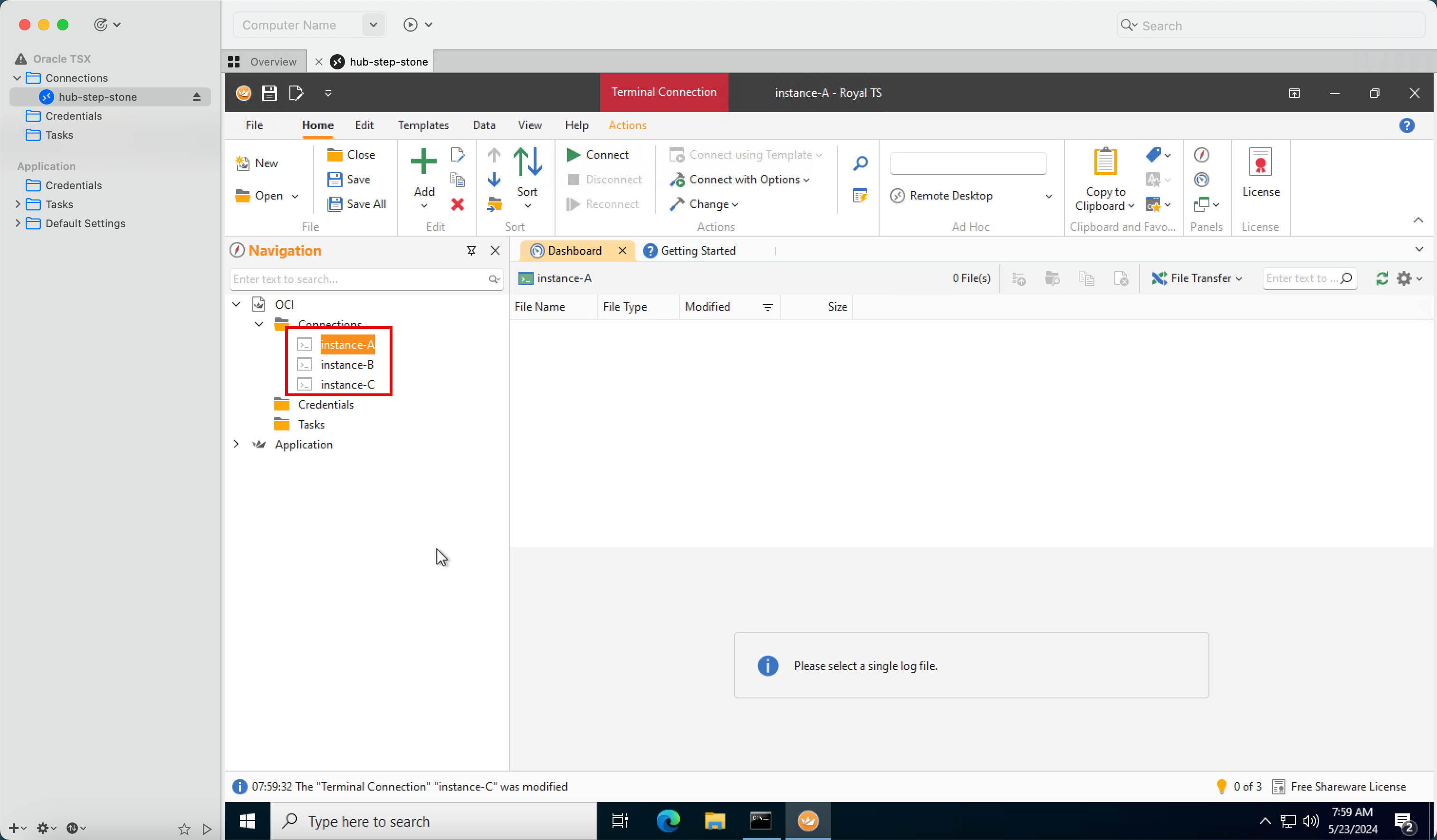Click the Sort arrows icon
The height and width of the screenshot is (840, 1437).
[527, 162]
